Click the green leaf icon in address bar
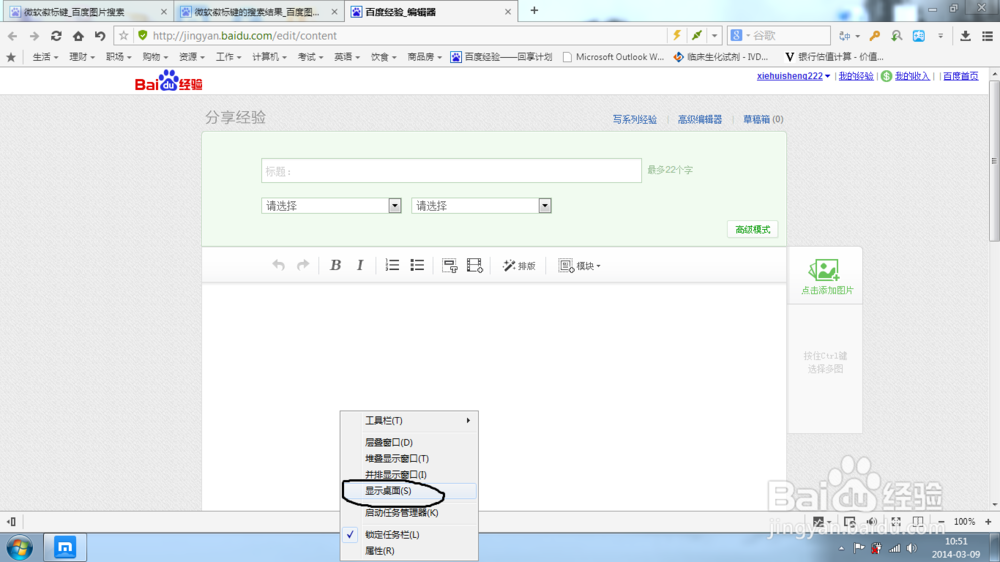The width and height of the screenshot is (1000, 562). (697, 36)
